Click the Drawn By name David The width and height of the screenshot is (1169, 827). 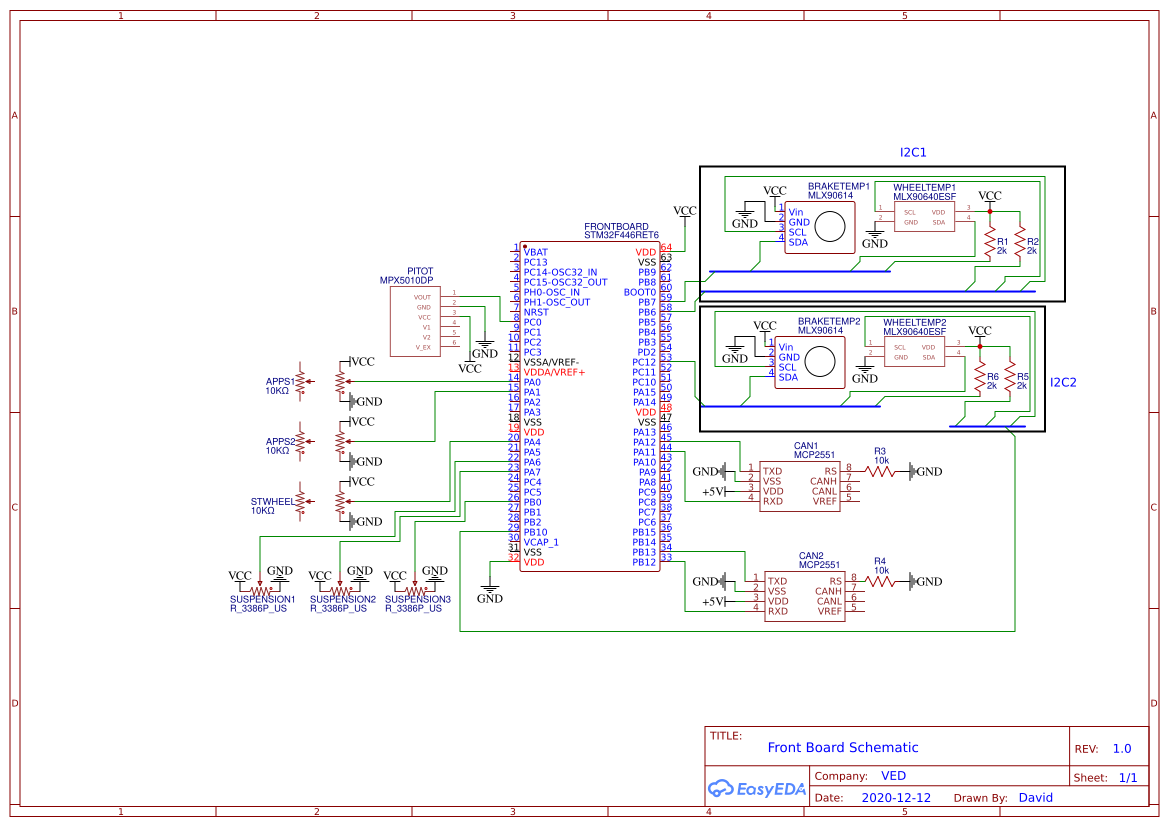tap(1037, 797)
